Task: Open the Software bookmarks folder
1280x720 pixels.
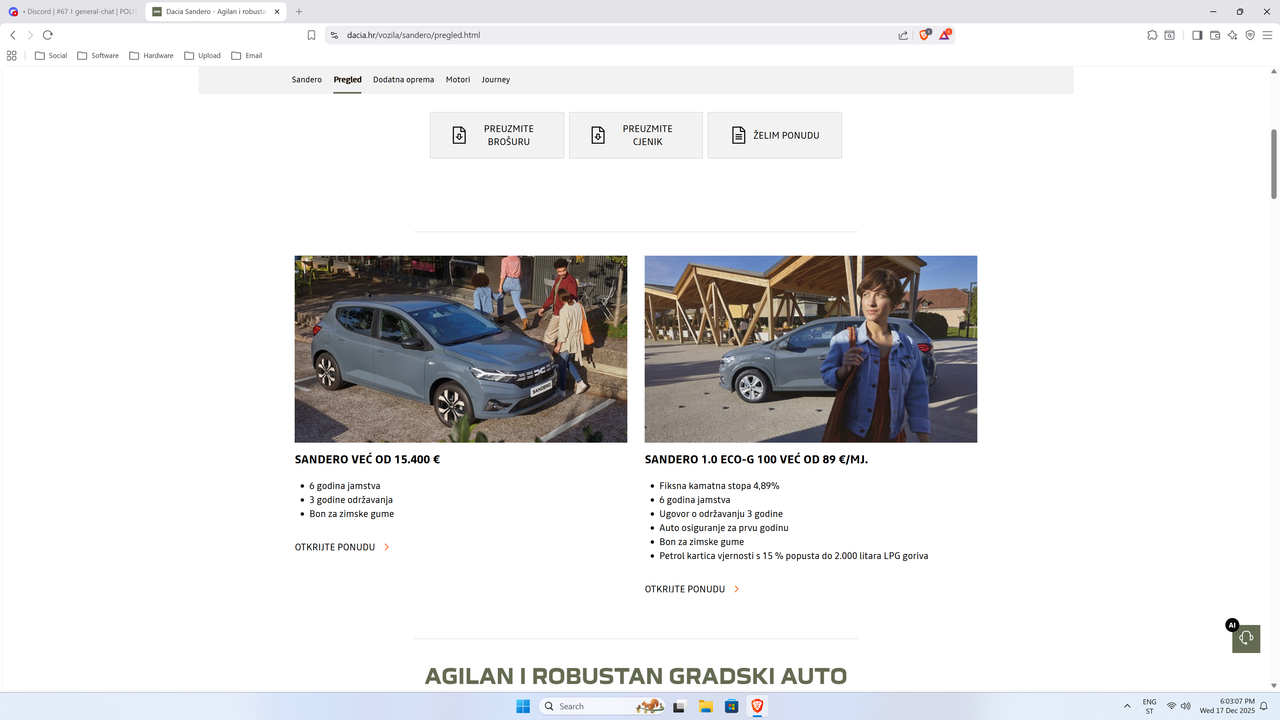Action: pyautogui.click(x=98, y=56)
